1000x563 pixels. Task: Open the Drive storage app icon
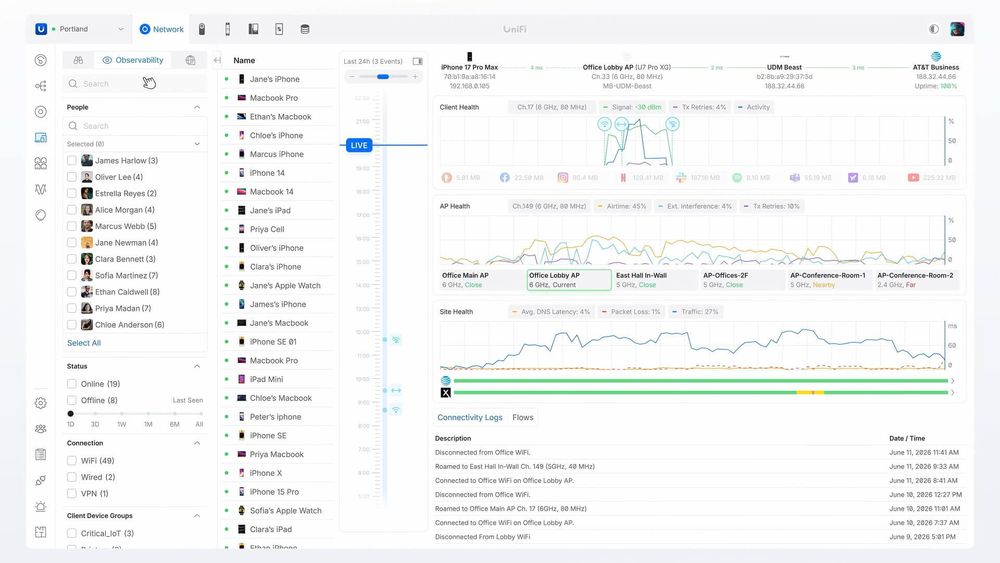point(305,29)
